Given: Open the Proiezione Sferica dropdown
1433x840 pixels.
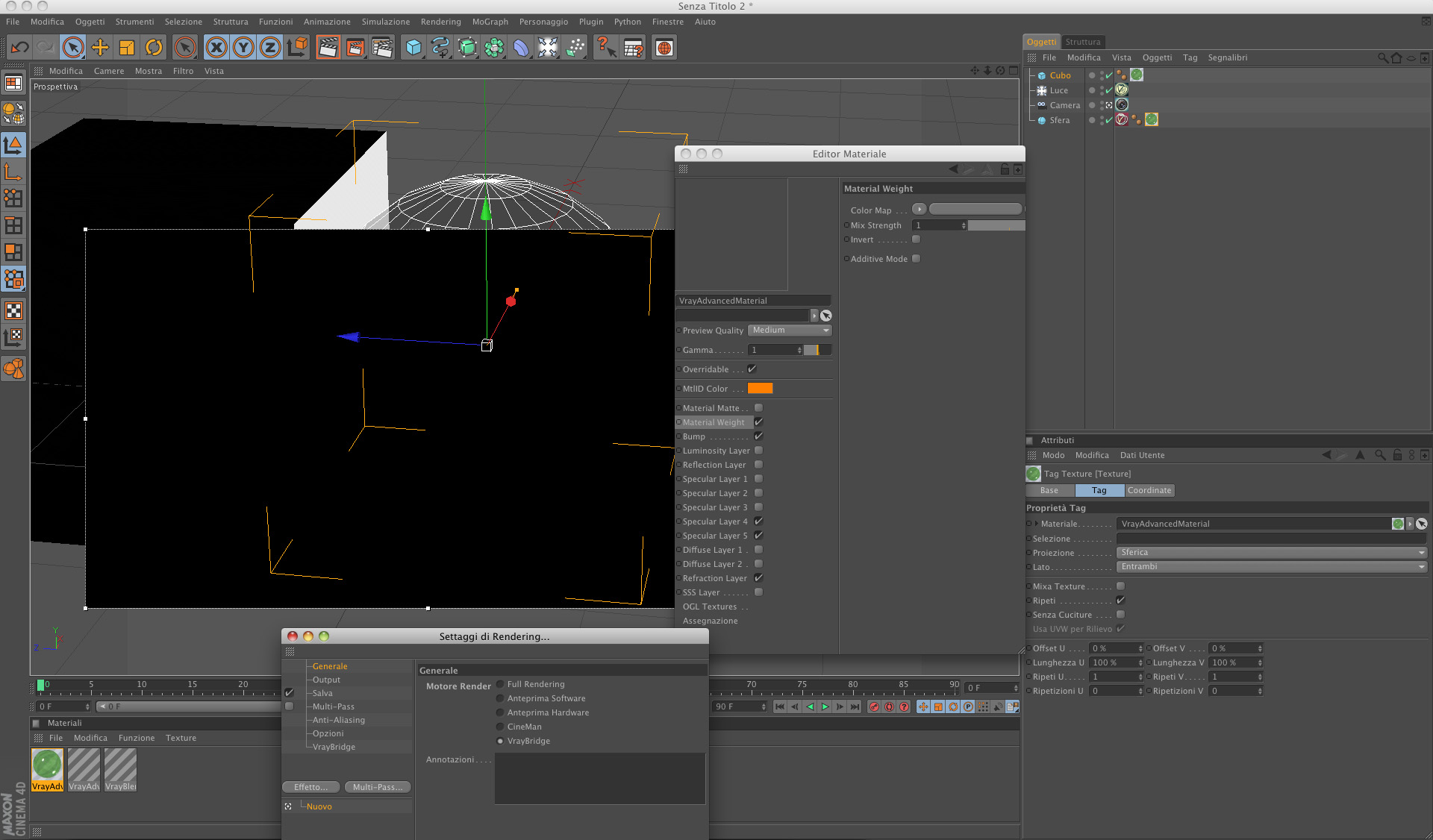Looking at the screenshot, I should click(1272, 553).
